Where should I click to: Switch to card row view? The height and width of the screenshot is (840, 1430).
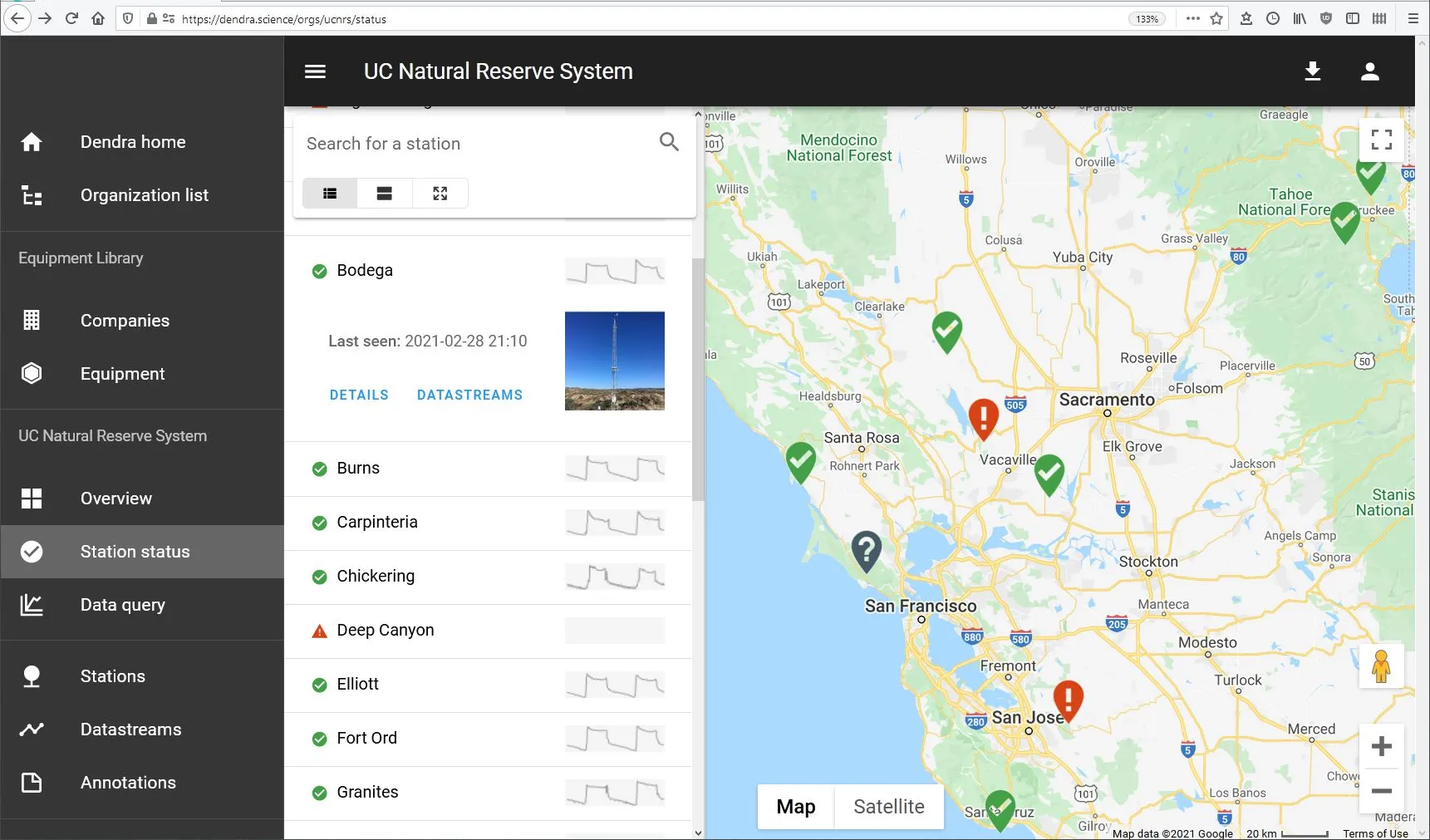384,194
